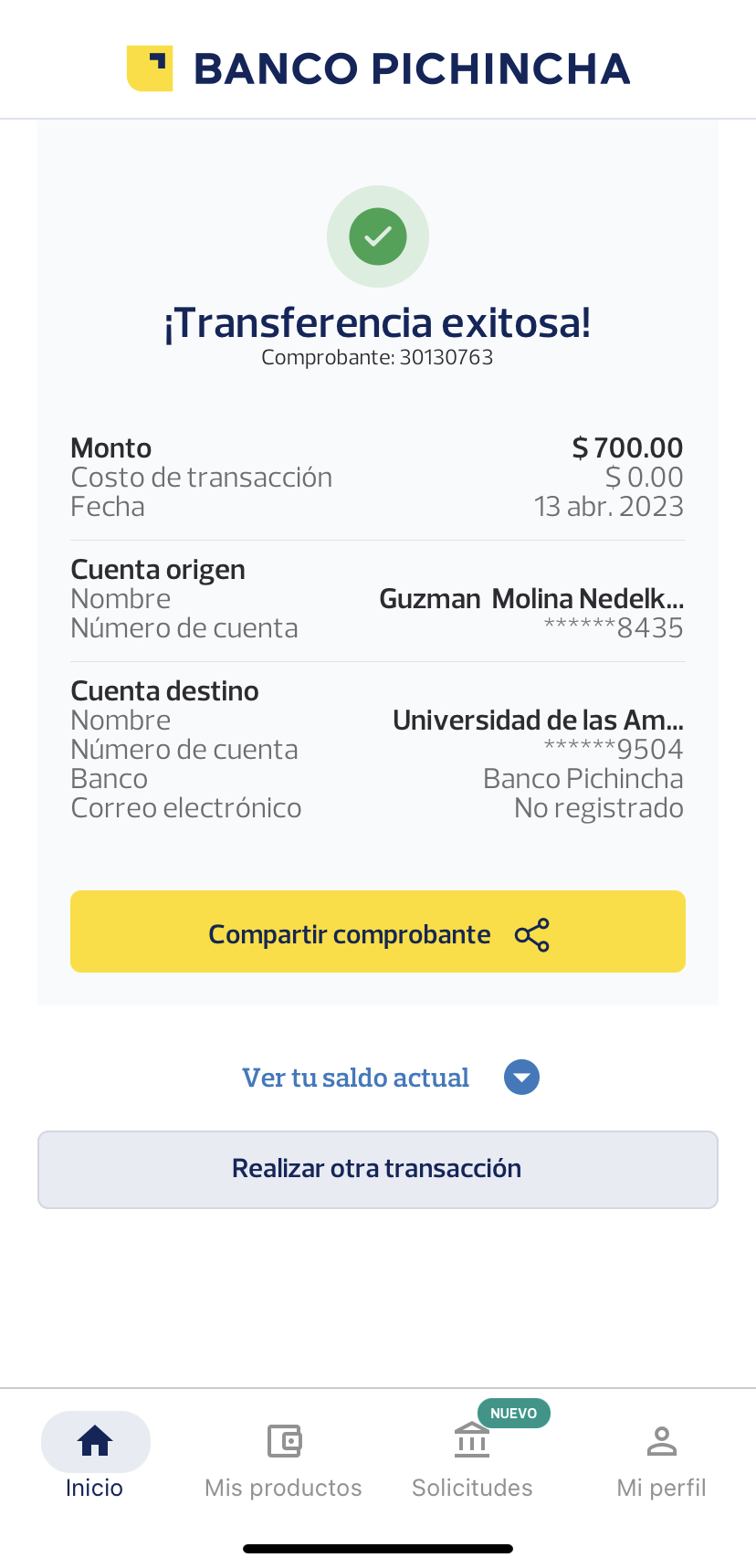The height and width of the screenshot is (1568, 756).
Task: Open the Mi perfil person icon
Action: point(661,1441)
